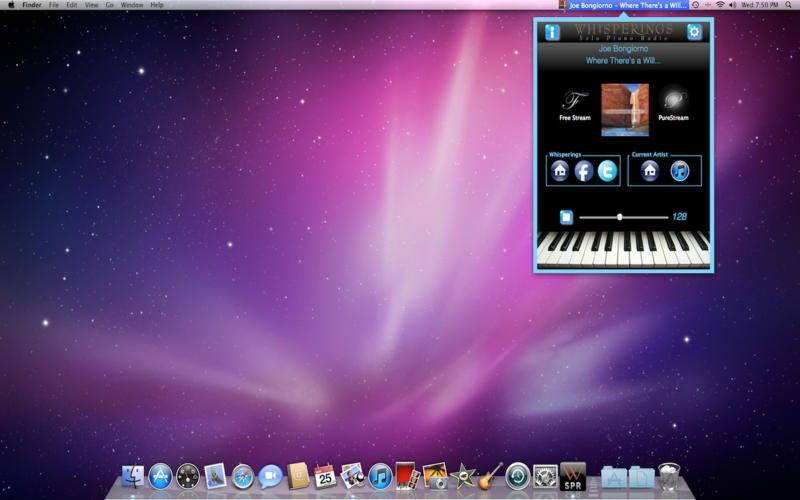
Task: Click the Where There's a Will song title
Action: 623,61
